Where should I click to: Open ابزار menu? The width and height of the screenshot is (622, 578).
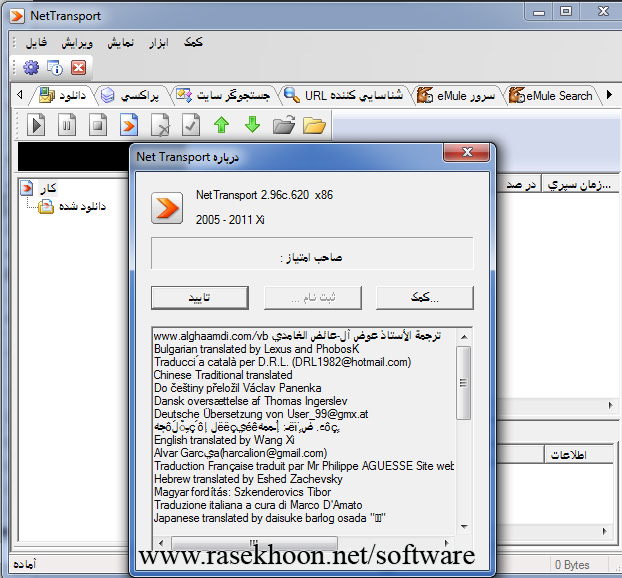tap(159, 42)
